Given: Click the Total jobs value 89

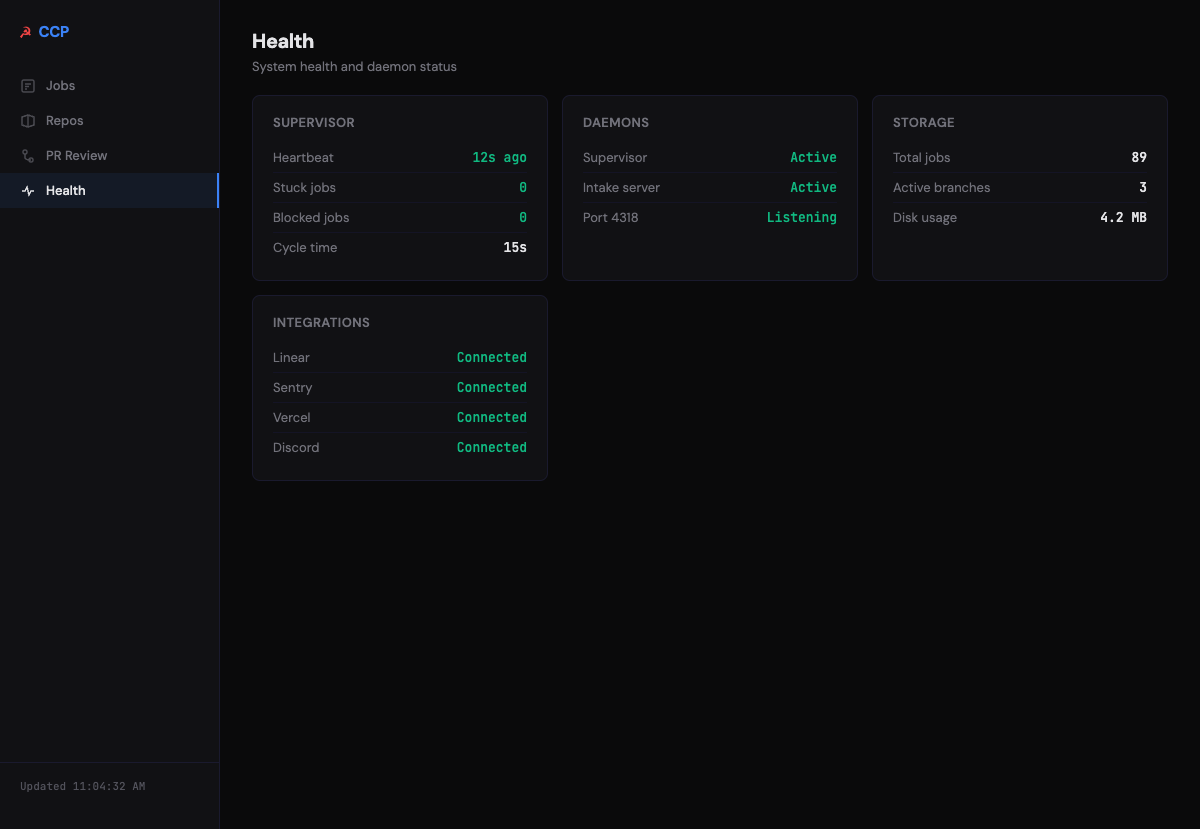Looking at the screenshot, I should coord(1139,158).
